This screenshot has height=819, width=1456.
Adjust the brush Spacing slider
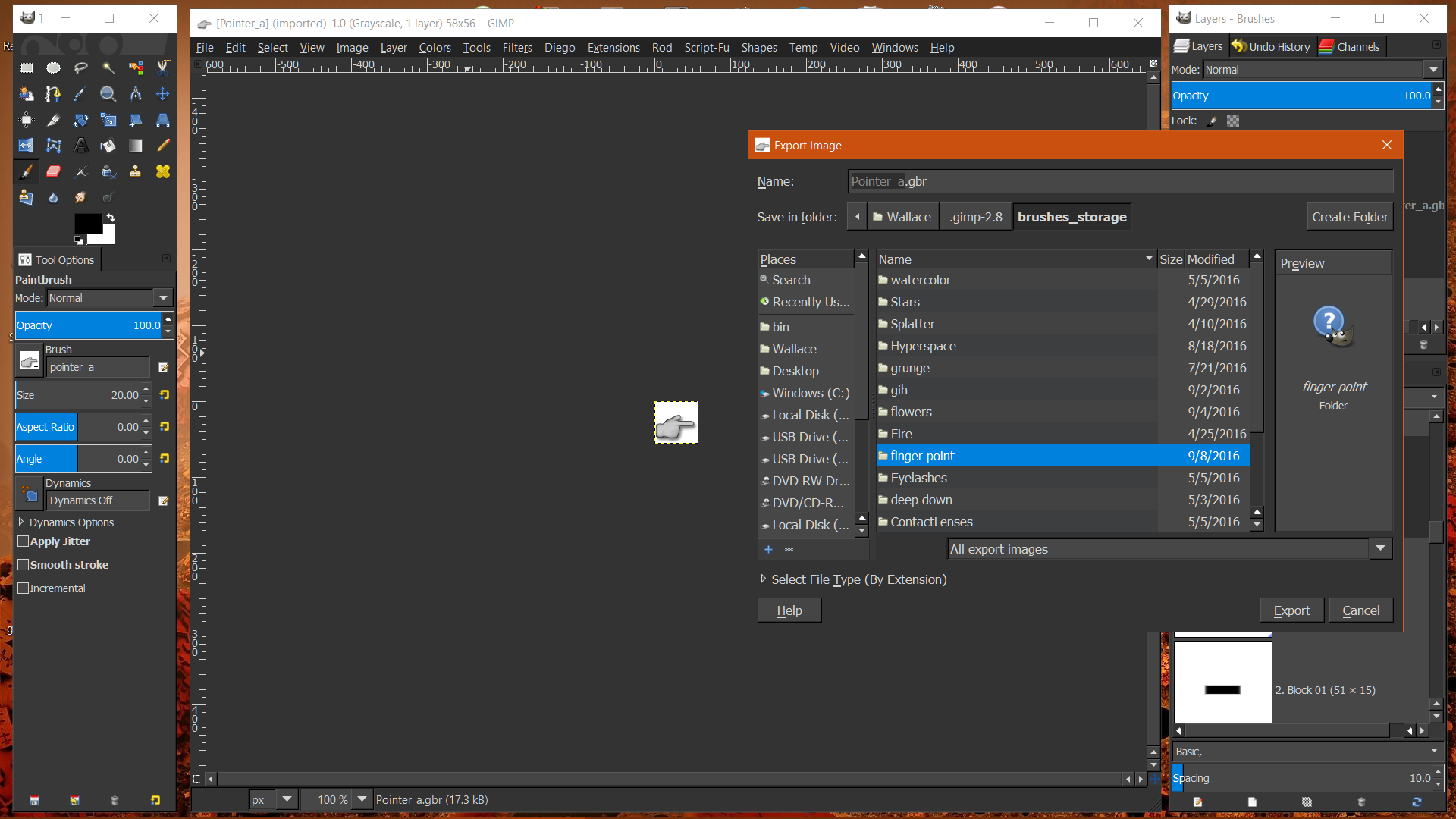1302,778
